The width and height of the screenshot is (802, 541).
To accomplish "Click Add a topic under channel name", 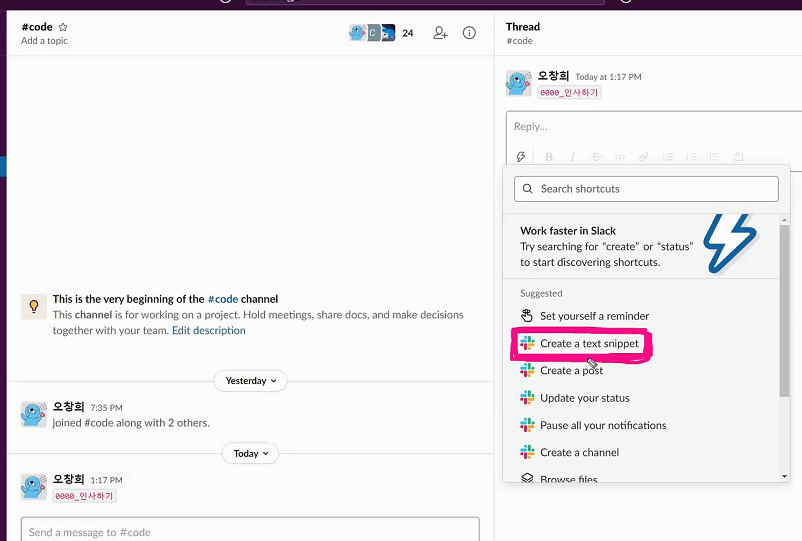I will pos(44,41).
